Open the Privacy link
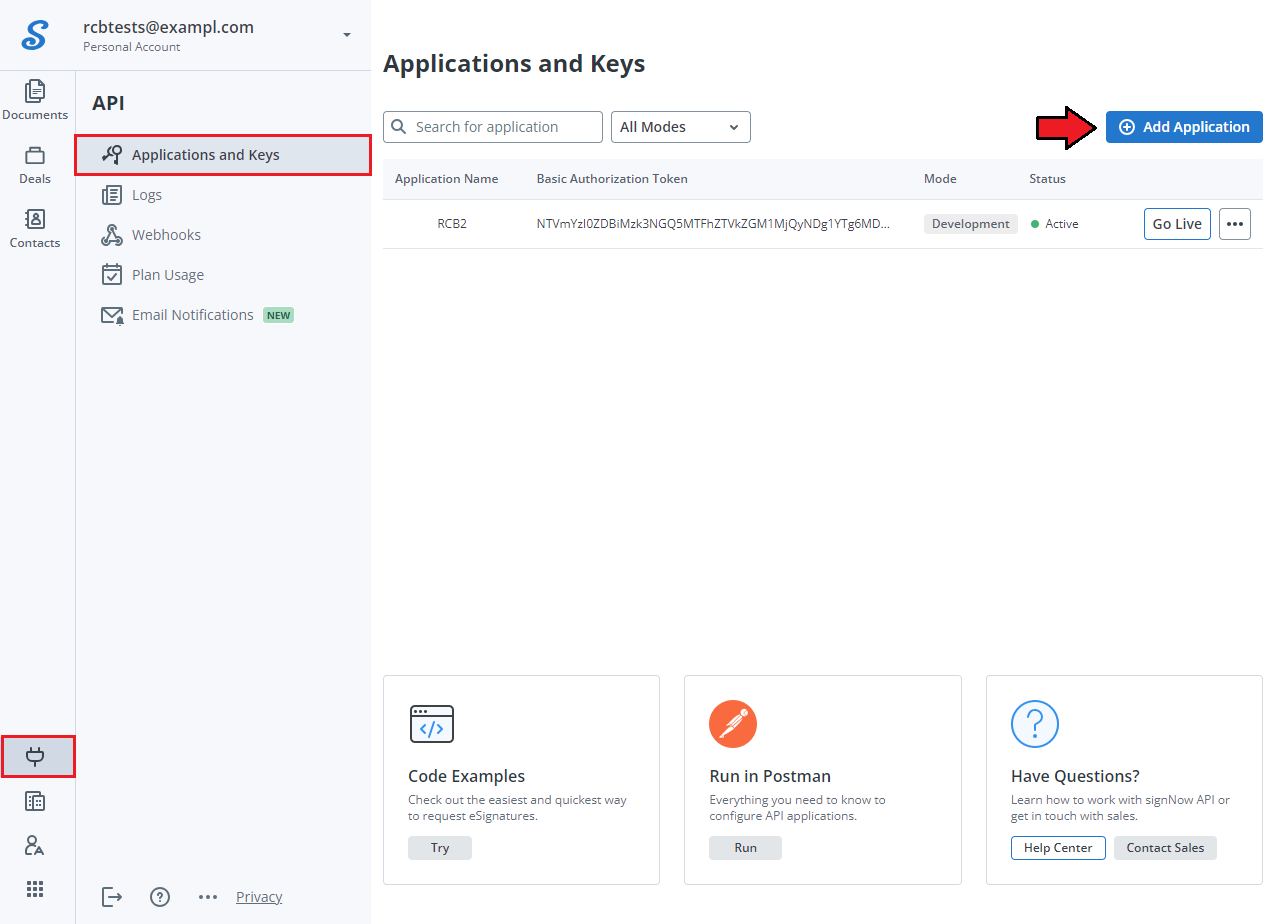The width and height of the screenshot is (1266, 924). (259, 897)
